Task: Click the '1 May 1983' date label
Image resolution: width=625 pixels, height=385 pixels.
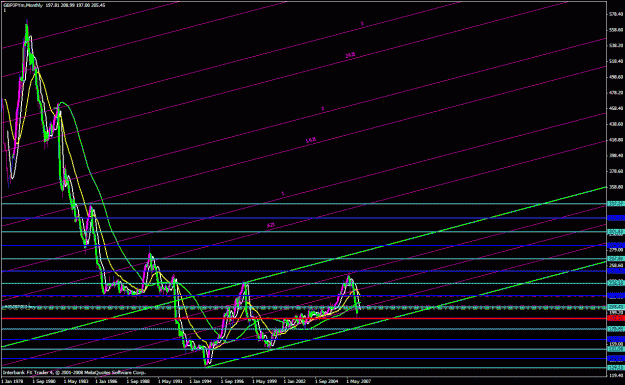Action: click(76, 381)
